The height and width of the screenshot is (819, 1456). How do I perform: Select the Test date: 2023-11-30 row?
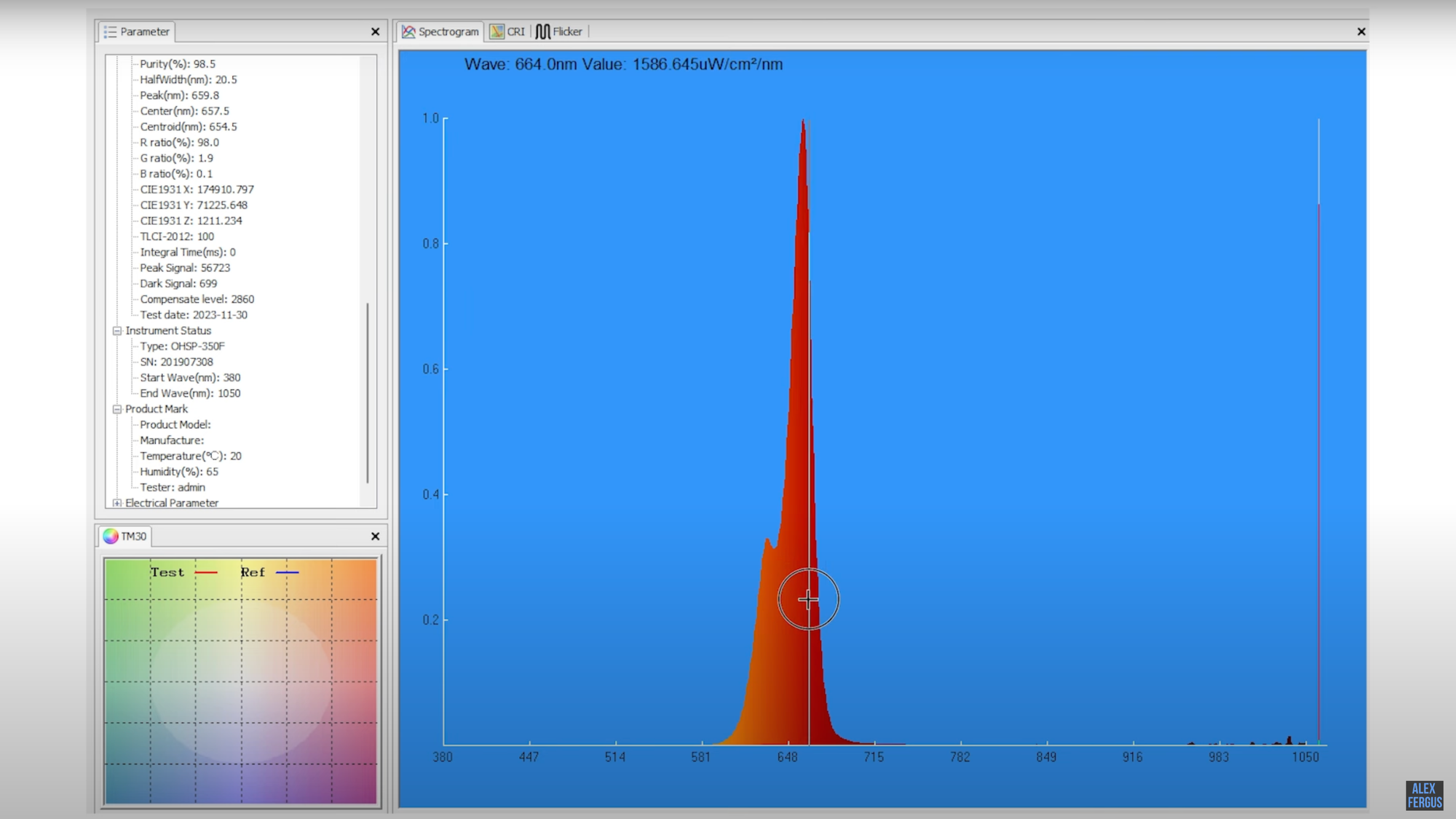194,315
